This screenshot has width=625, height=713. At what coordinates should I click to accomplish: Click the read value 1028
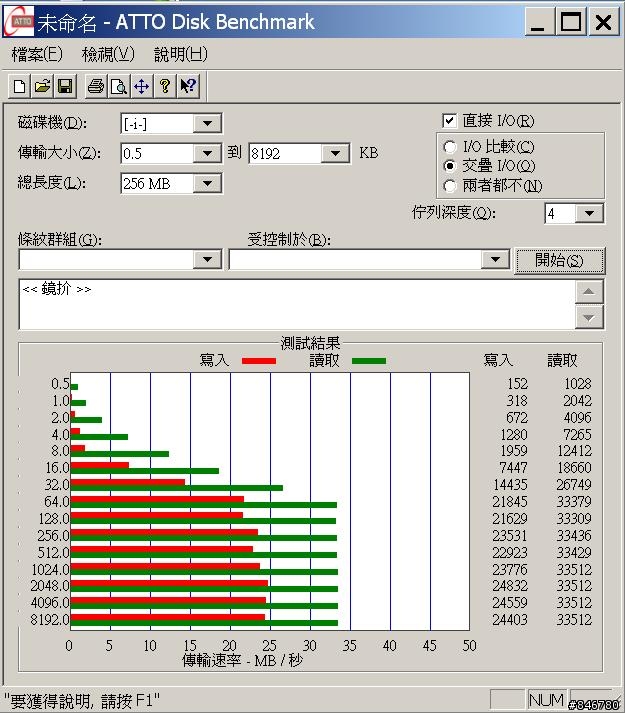(578, 384)
